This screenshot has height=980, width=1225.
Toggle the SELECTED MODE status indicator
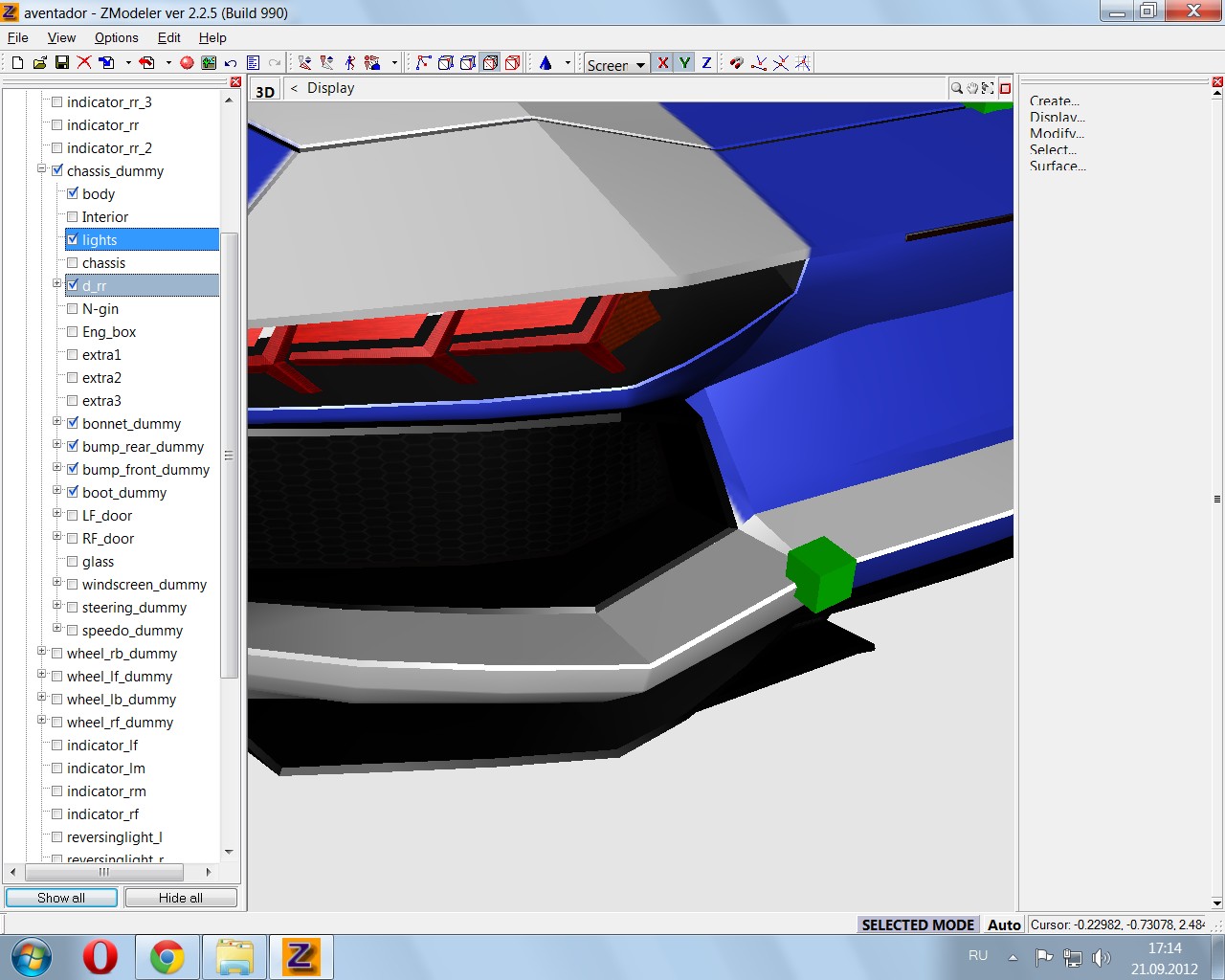pos(918,924)
